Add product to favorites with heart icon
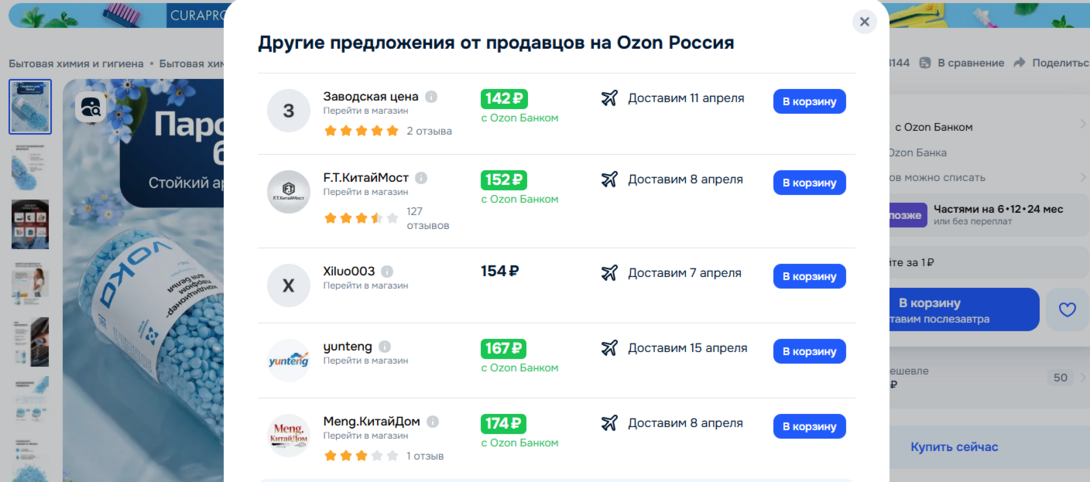Screen dimensions: 1090x482 (1067, 309)
